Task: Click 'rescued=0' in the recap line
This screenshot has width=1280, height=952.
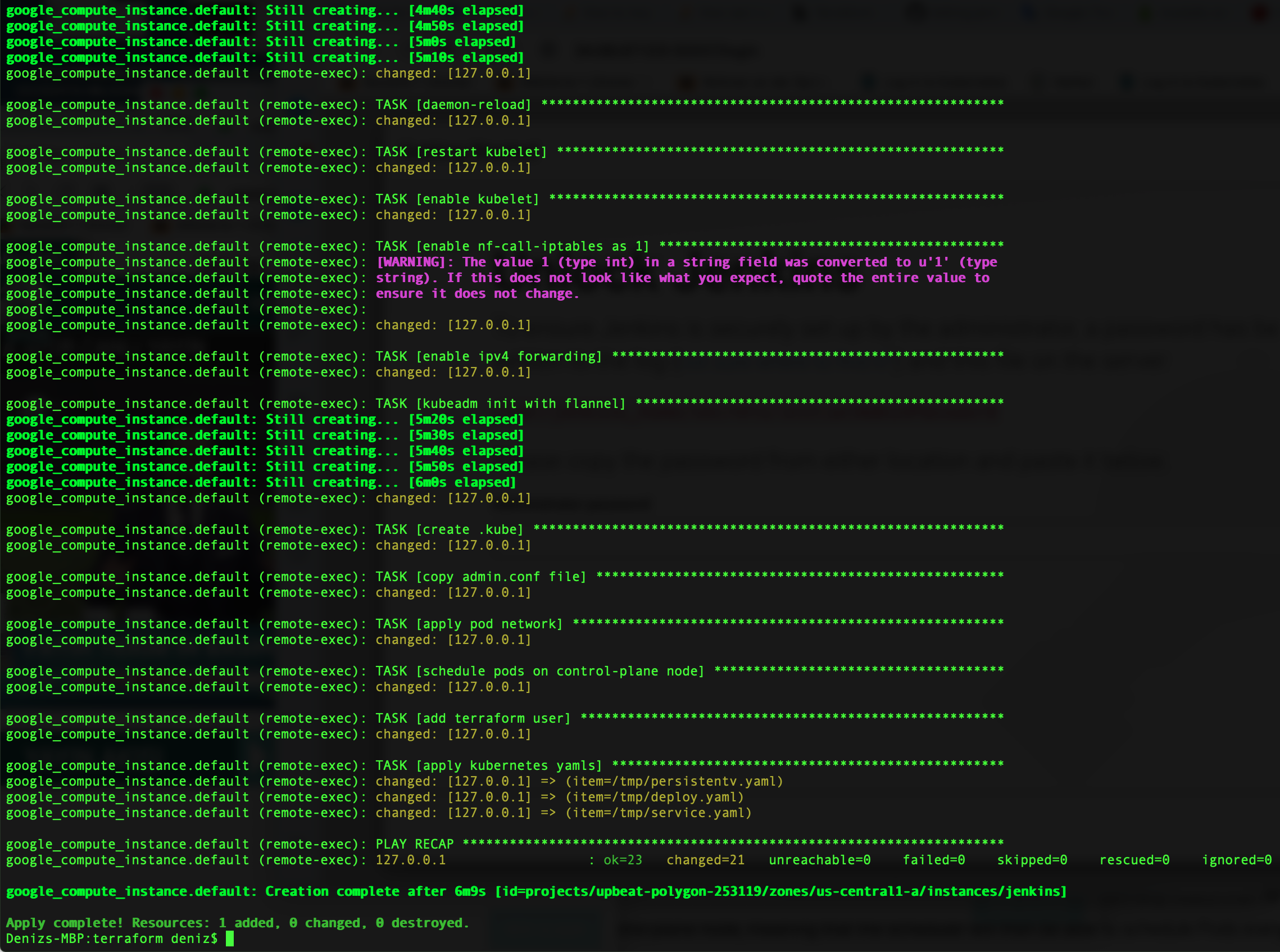Action: (1134, 860)
